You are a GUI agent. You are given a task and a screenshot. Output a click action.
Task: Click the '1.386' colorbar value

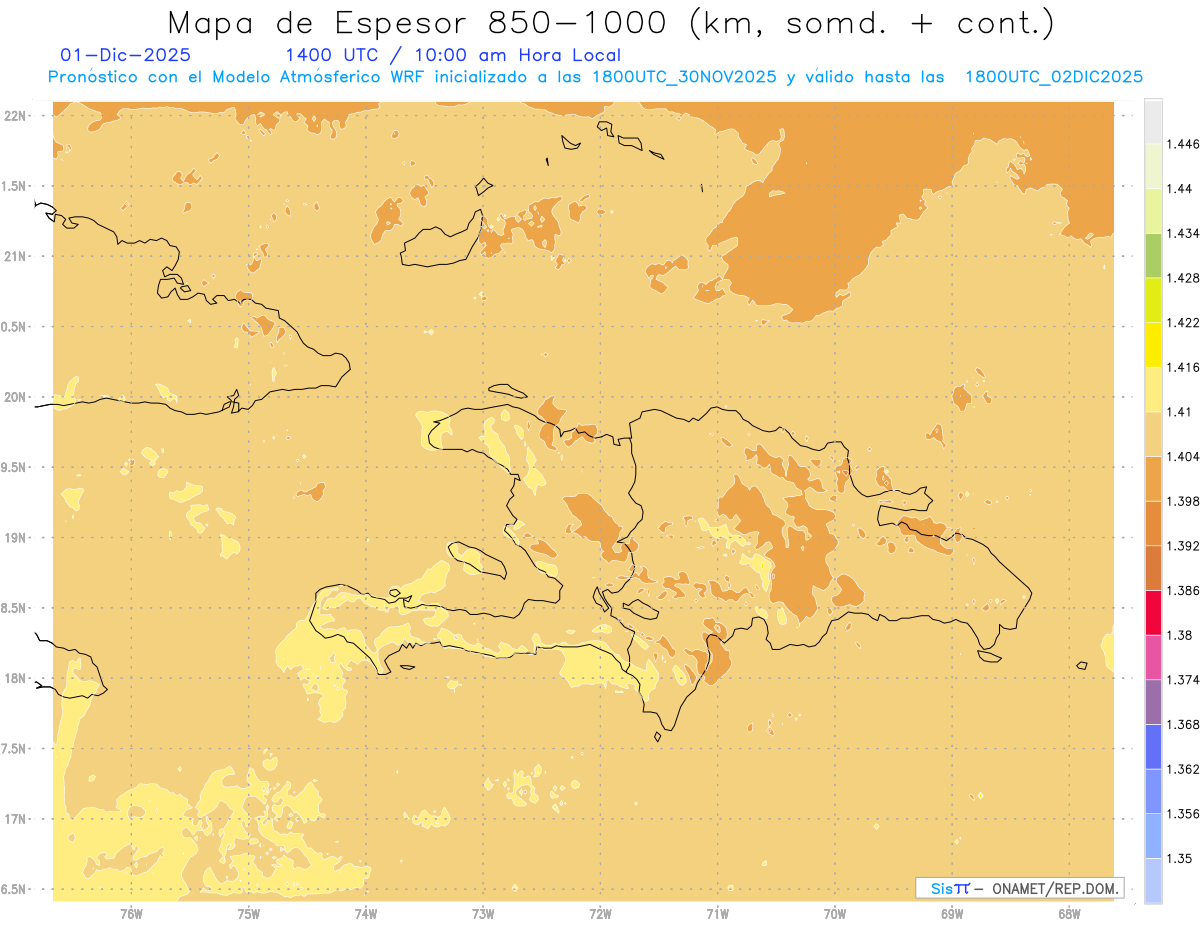1184,590
